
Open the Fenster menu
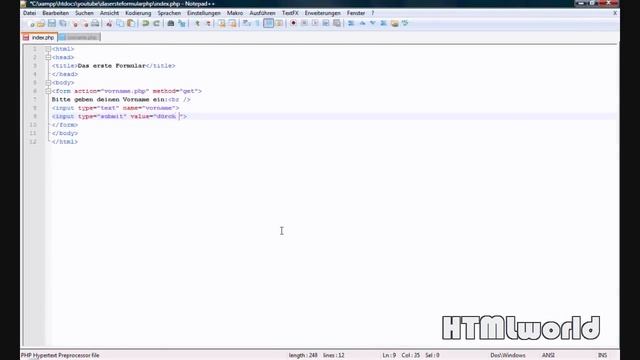[x=356, y=13]
